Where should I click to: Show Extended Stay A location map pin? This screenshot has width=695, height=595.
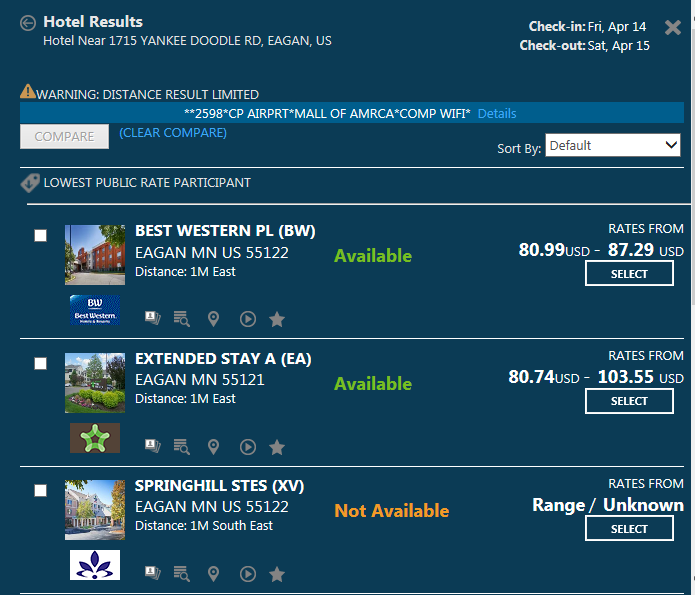pos(214,446)
